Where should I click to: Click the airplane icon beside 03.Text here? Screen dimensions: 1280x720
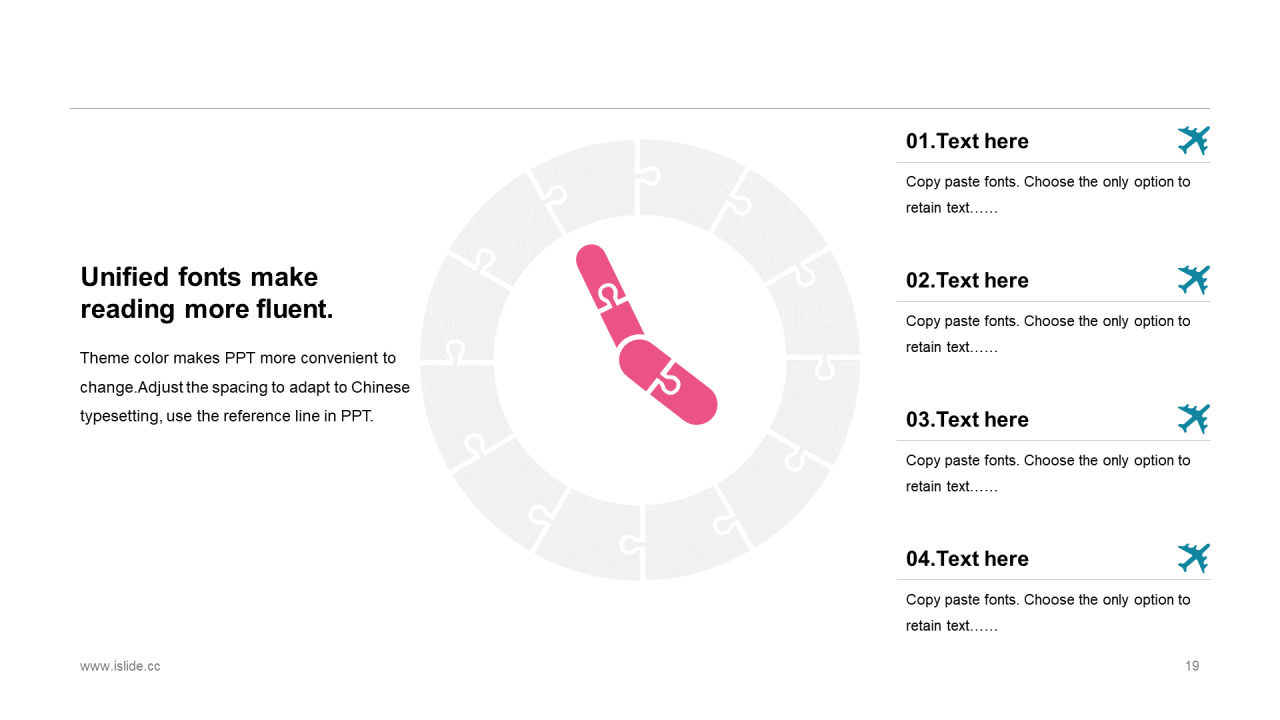[x=1193, y=419]
